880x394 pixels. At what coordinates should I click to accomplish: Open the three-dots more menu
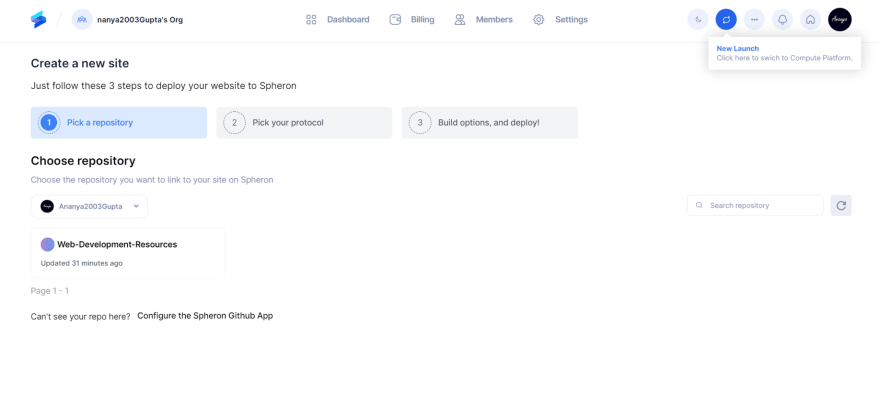coord(754,20)
